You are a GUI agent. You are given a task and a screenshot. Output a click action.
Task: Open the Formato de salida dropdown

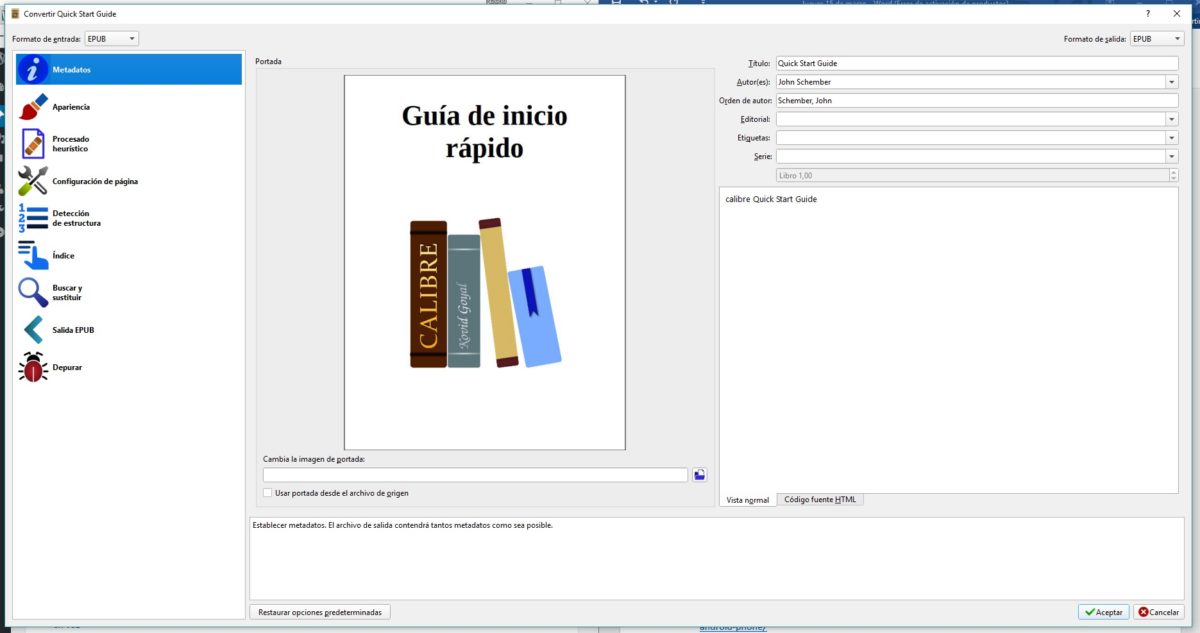[x=1157, y=38]
